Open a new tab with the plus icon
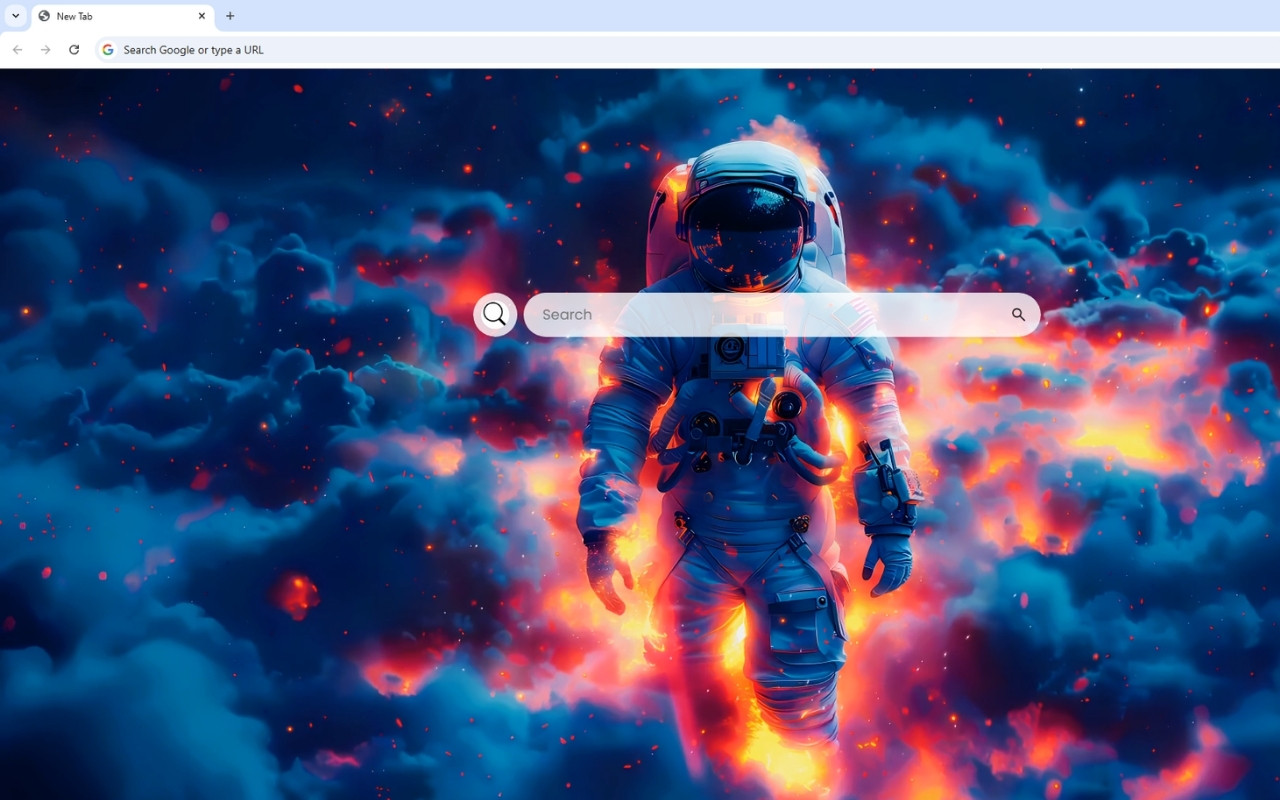Image resolution: width=1280 pixels, height=800 pixels. coord(230,16)
